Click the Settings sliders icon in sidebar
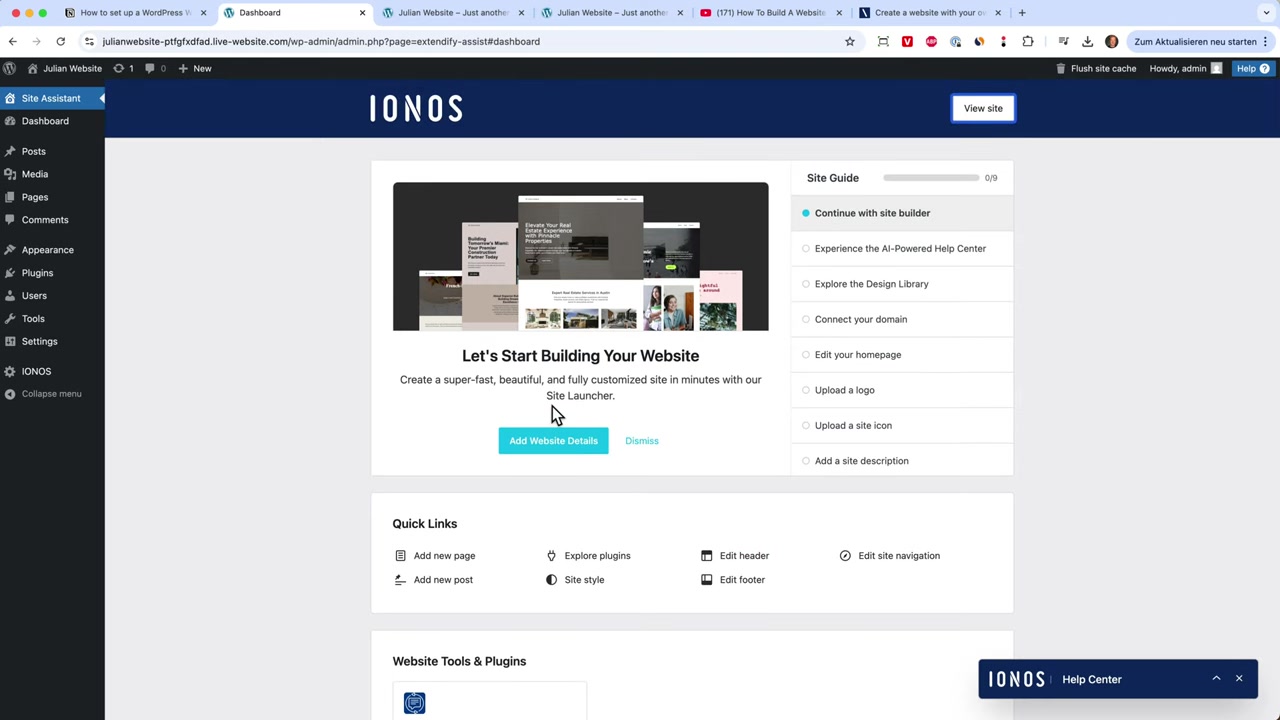Image resolution: width=1280 pixels, height=720 pixels. (10, 342)
